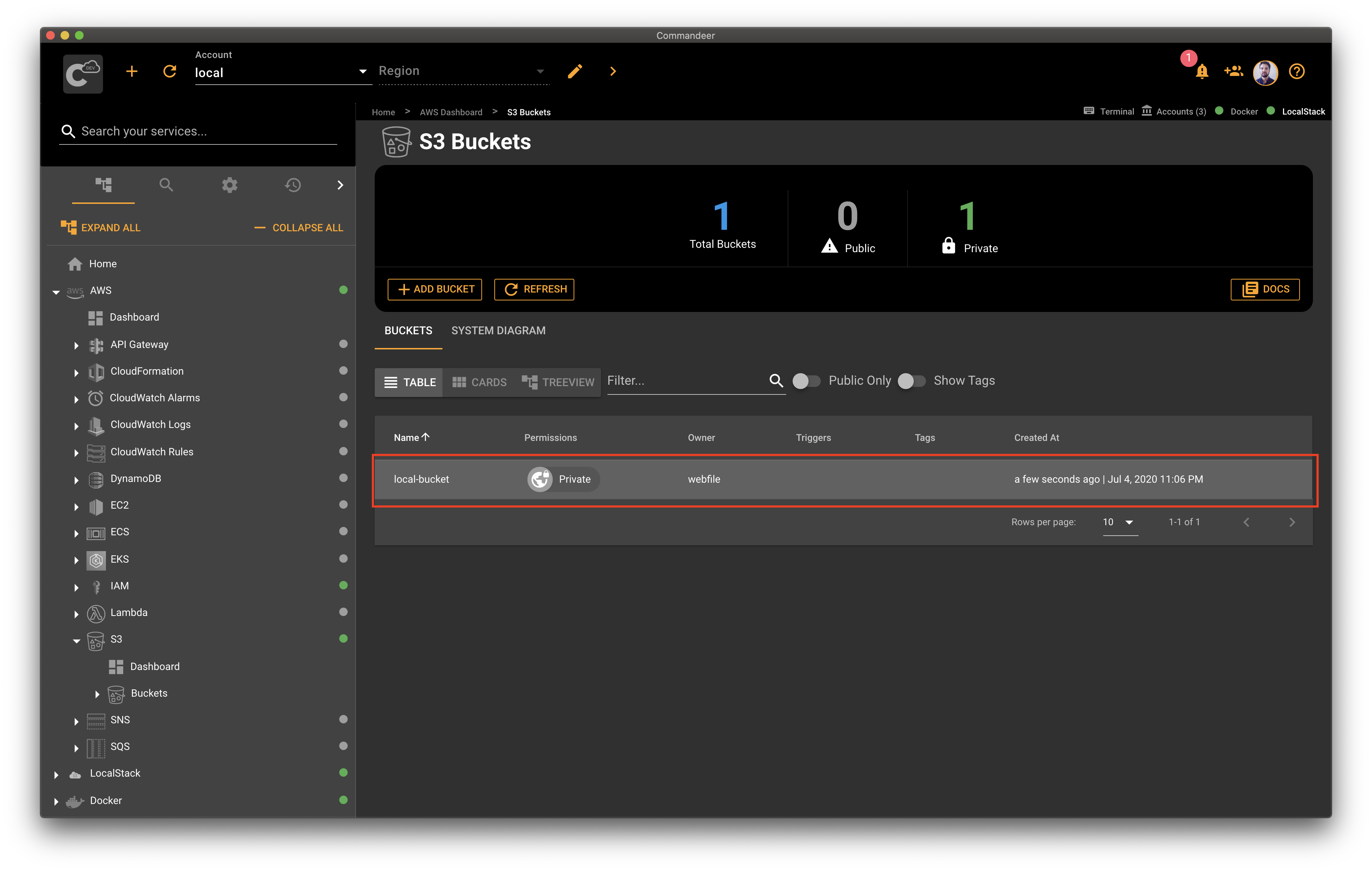1372x871 pixels.
Task: Click the IAM key icon
Action: (x=96, y=587)
